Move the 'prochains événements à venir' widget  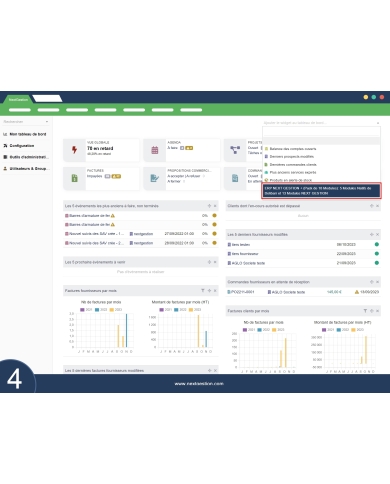(x=209, y=262)
